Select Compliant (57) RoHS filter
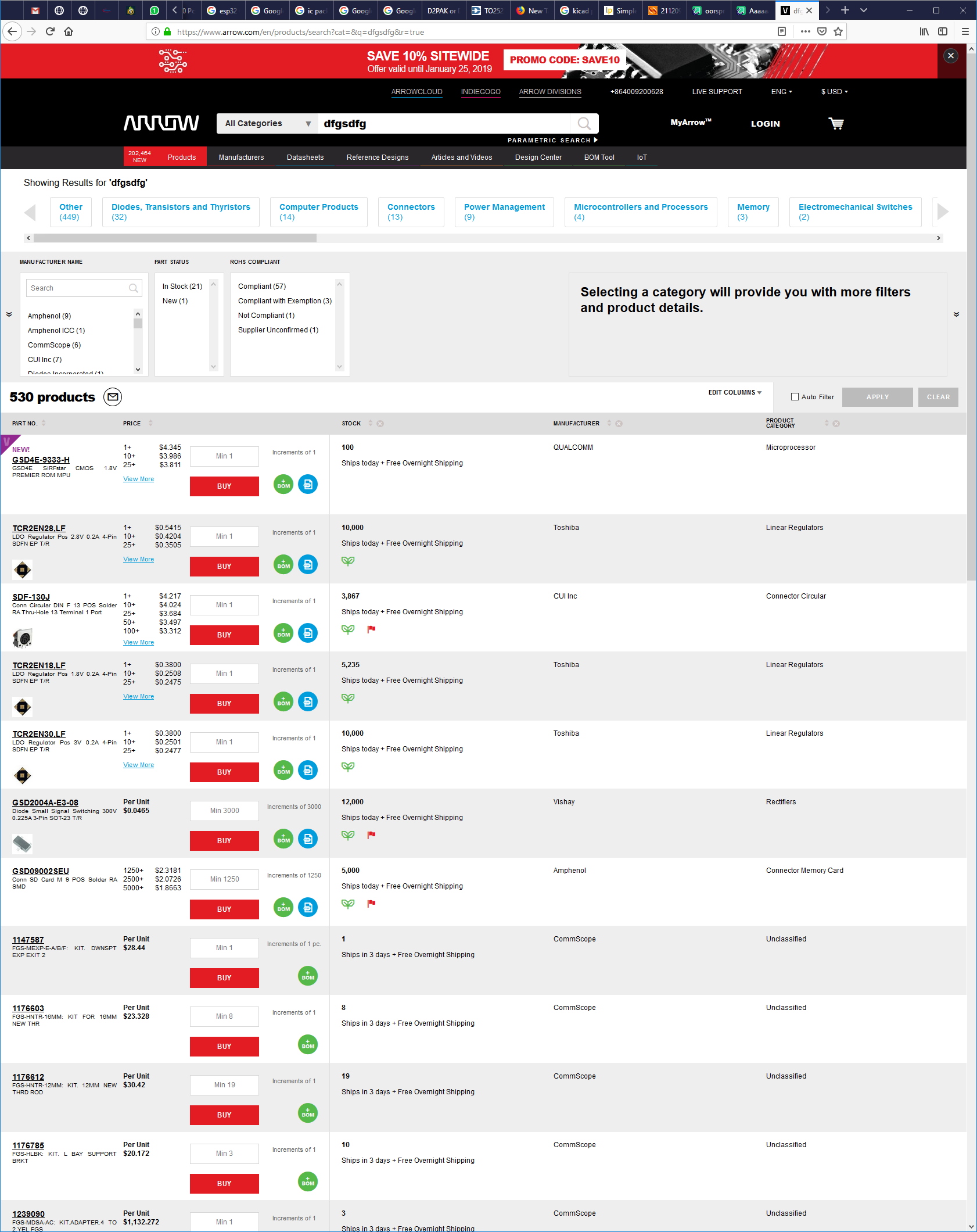Screen dimensions: 977x1232 click(x=262, y=286)
